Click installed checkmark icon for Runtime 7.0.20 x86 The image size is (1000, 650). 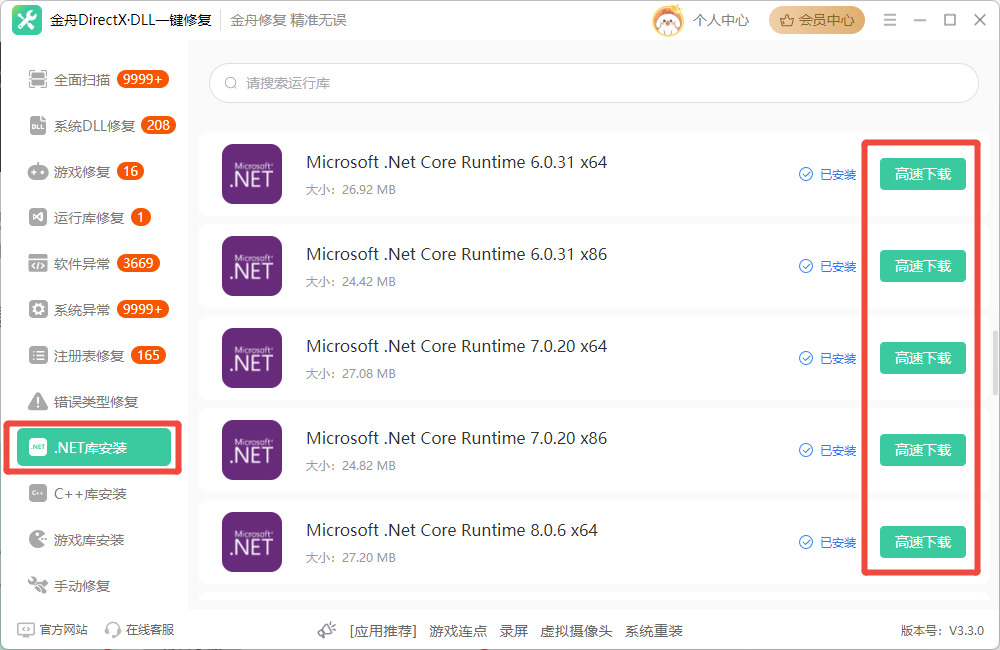point(806,450)
